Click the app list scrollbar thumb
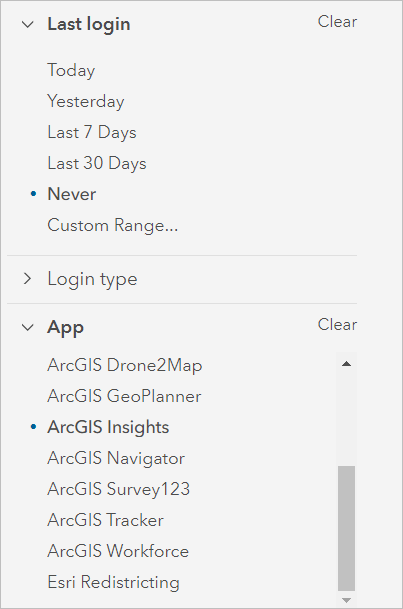The image size is (403, 609). point(346,528)
